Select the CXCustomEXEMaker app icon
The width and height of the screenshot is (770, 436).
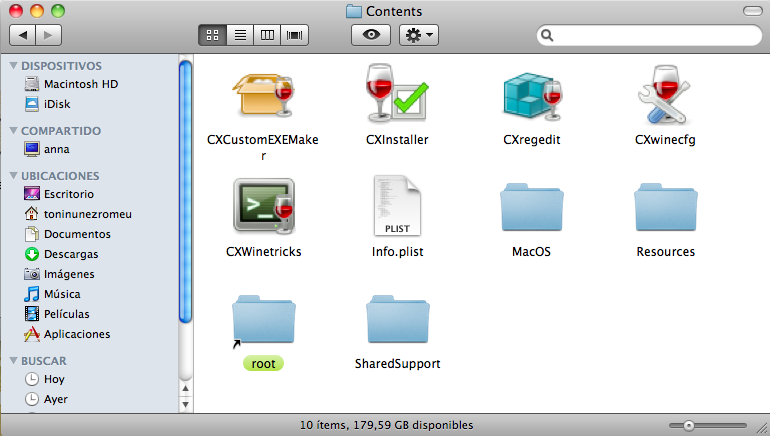point(264,95)
